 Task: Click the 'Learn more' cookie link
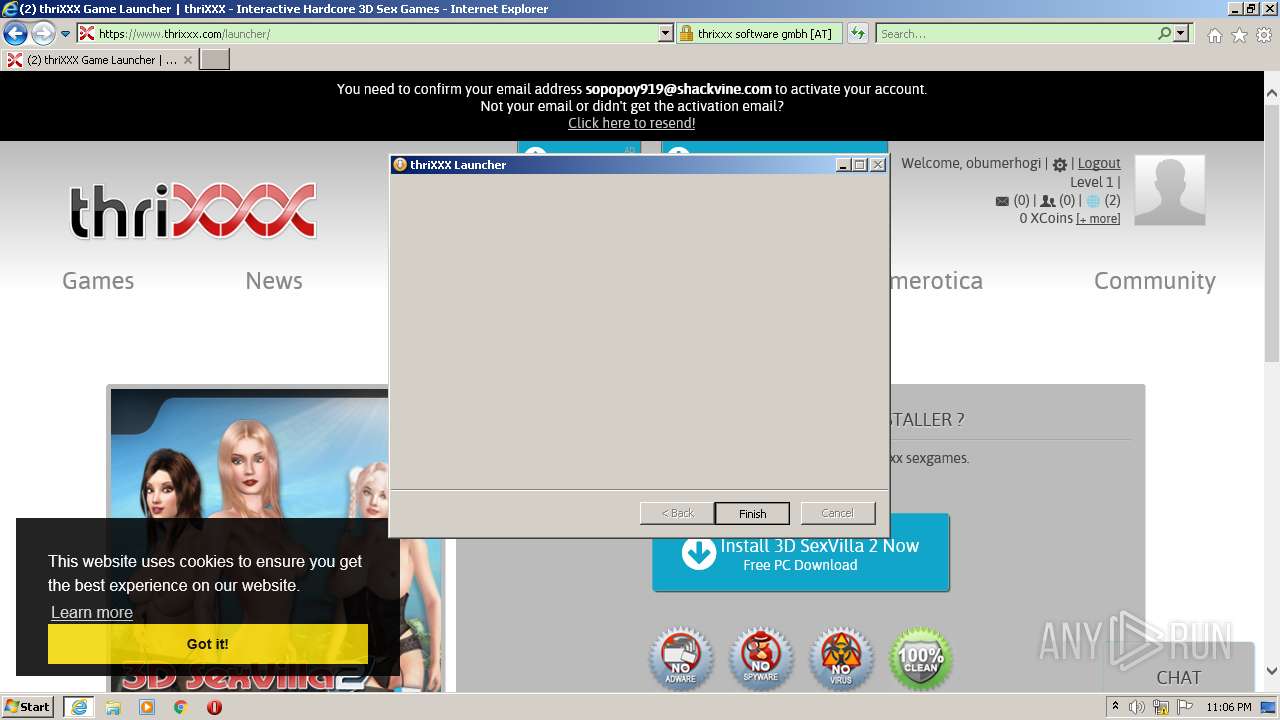92,612
